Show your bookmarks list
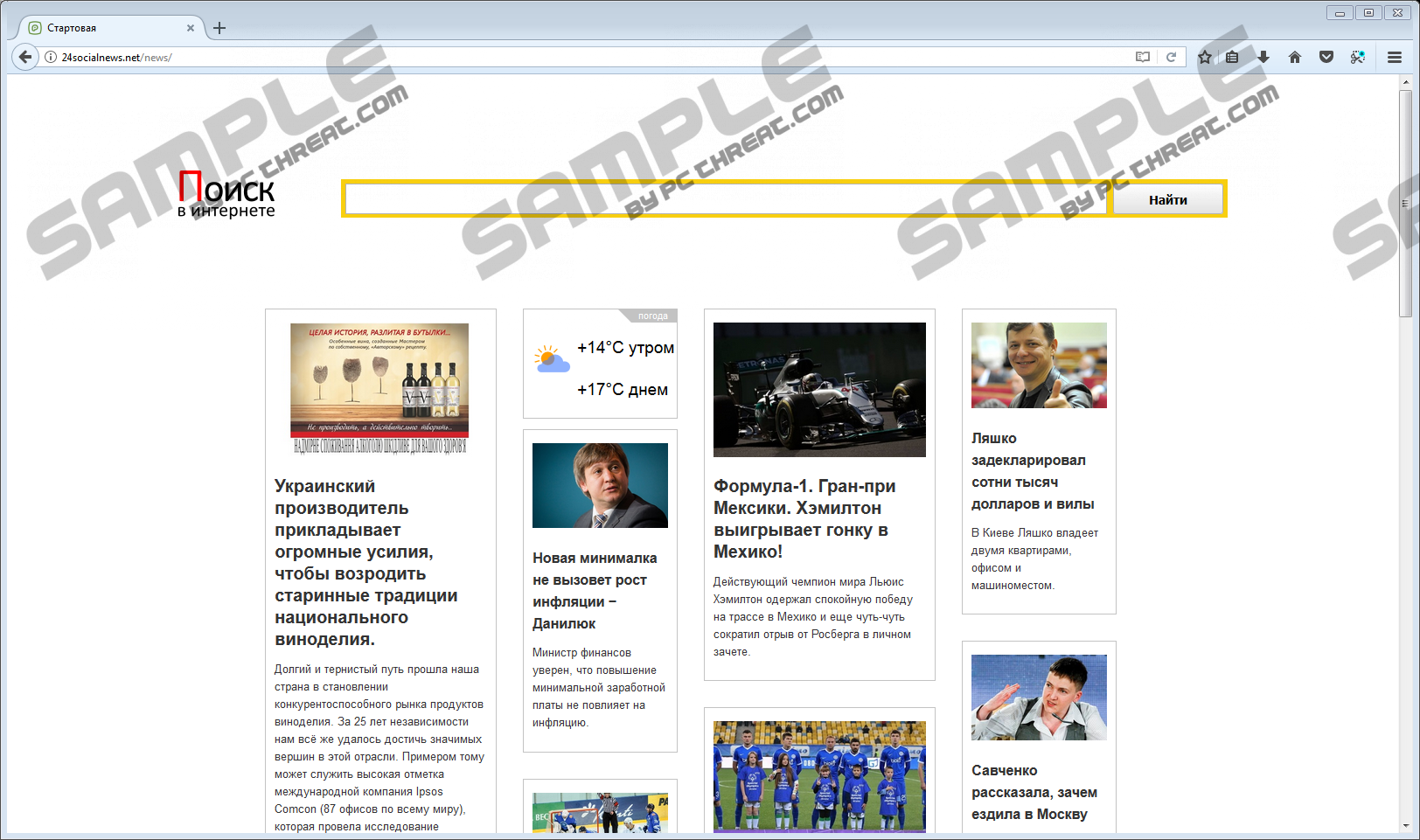The image size is (1420, 840). coord(1232,57)
